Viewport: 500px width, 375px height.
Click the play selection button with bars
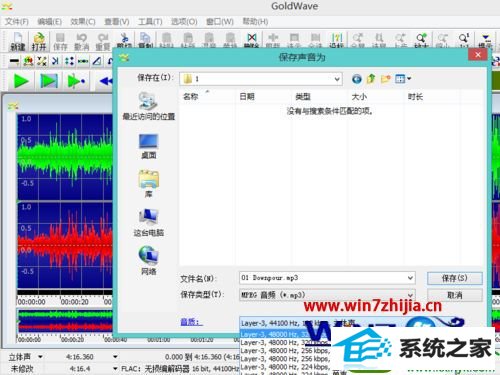click(49, 81)
